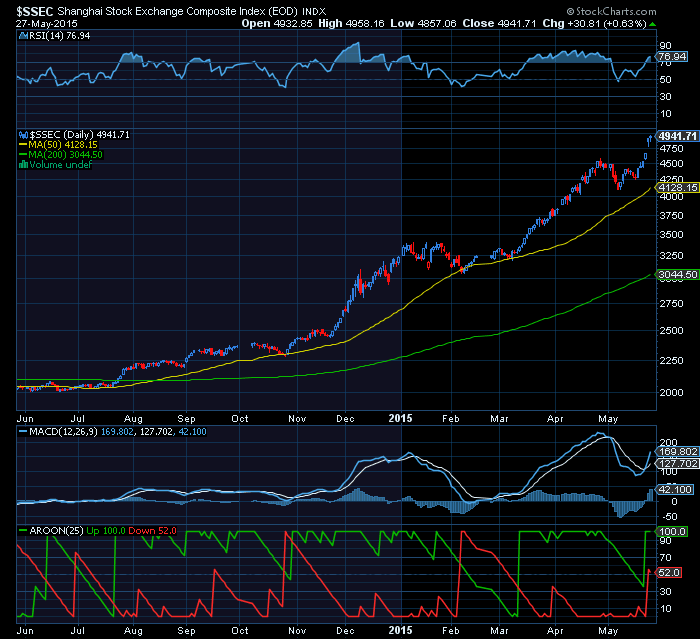Click the MACD value 169.802 in legend
This screenshot has height=639, width=700.
click(117, 432)
